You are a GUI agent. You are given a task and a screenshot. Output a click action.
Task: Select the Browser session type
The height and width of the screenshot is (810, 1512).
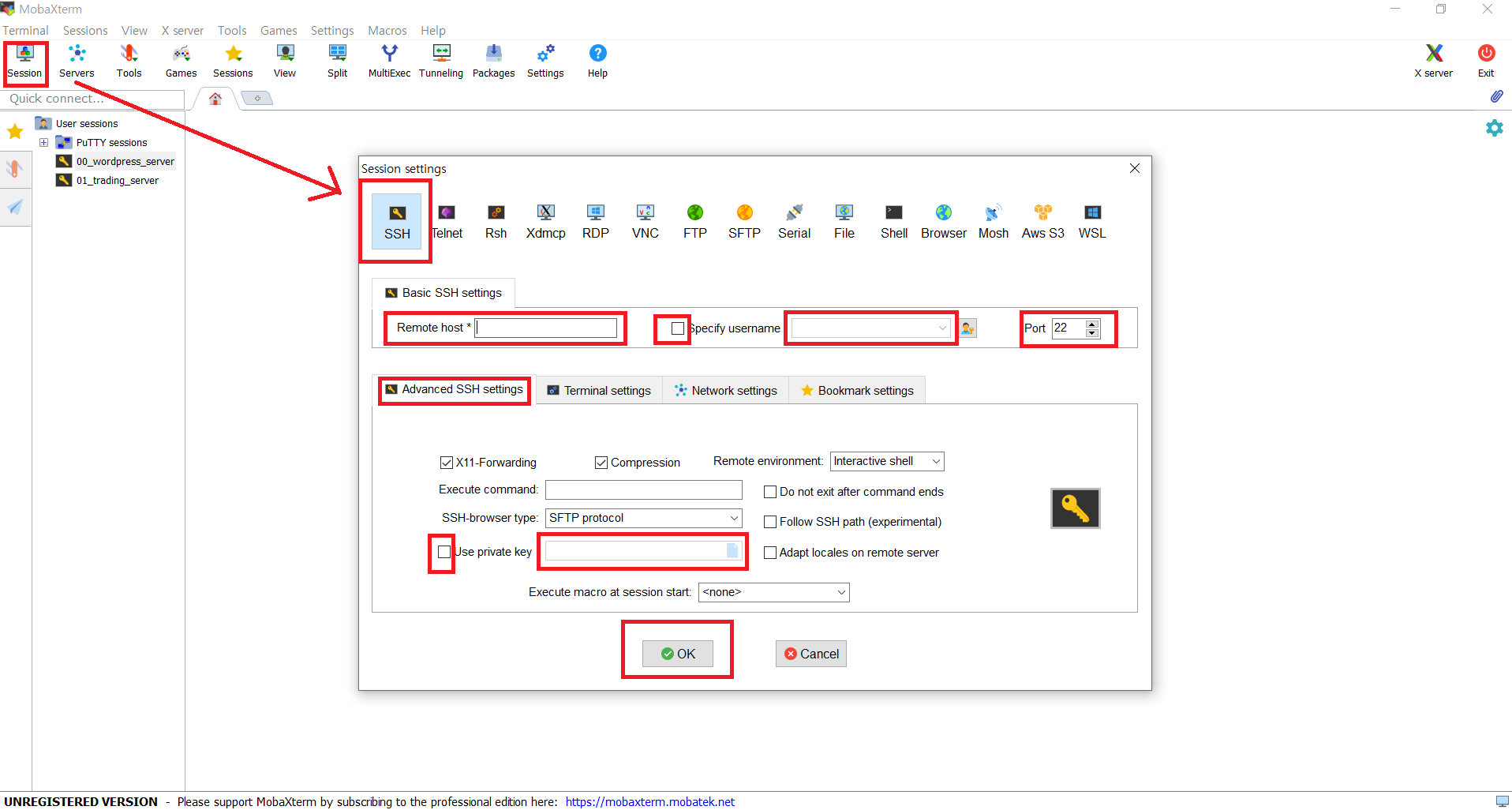tap(943, 222)
